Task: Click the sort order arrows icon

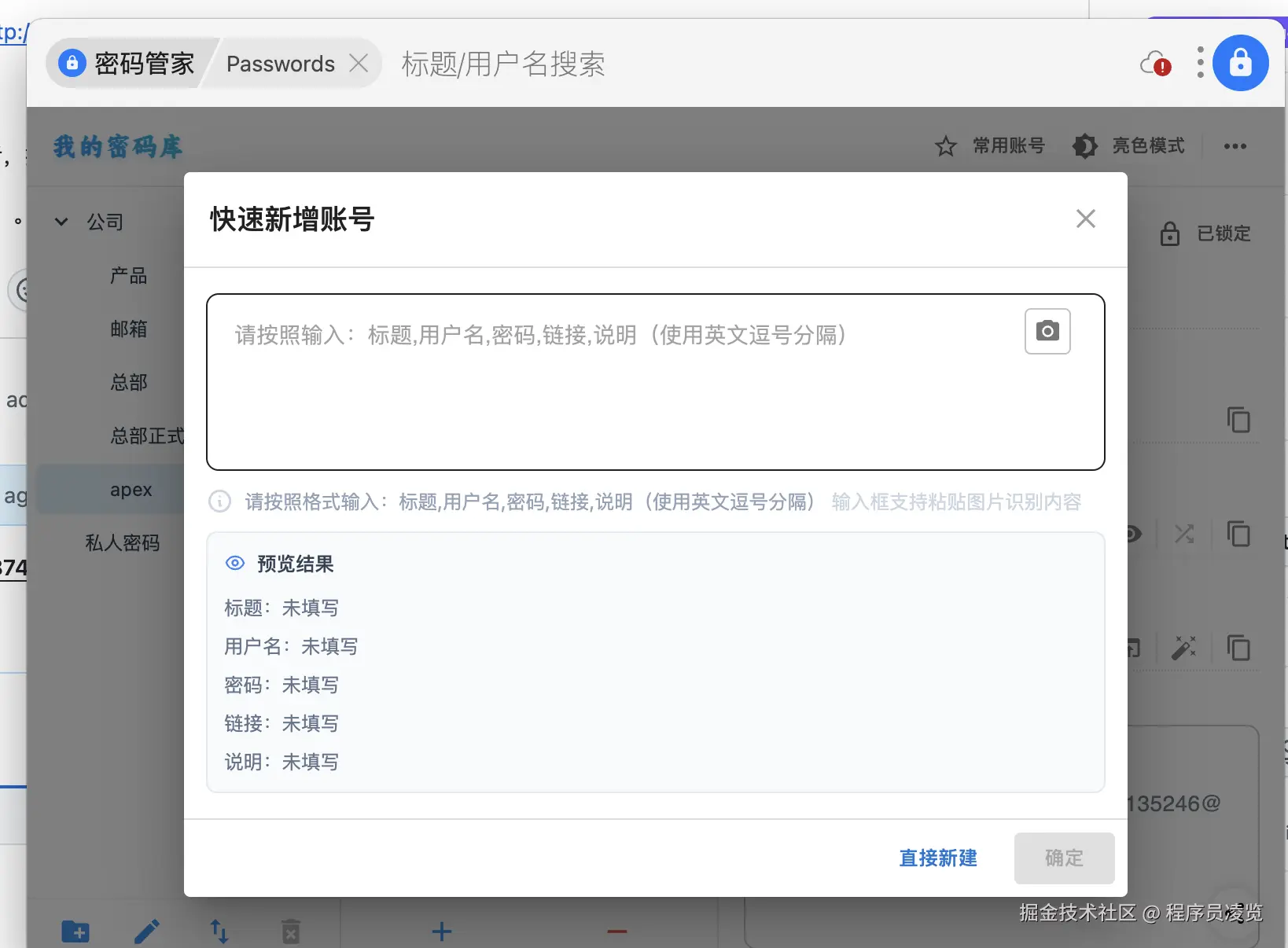Action: click(219, 931)
